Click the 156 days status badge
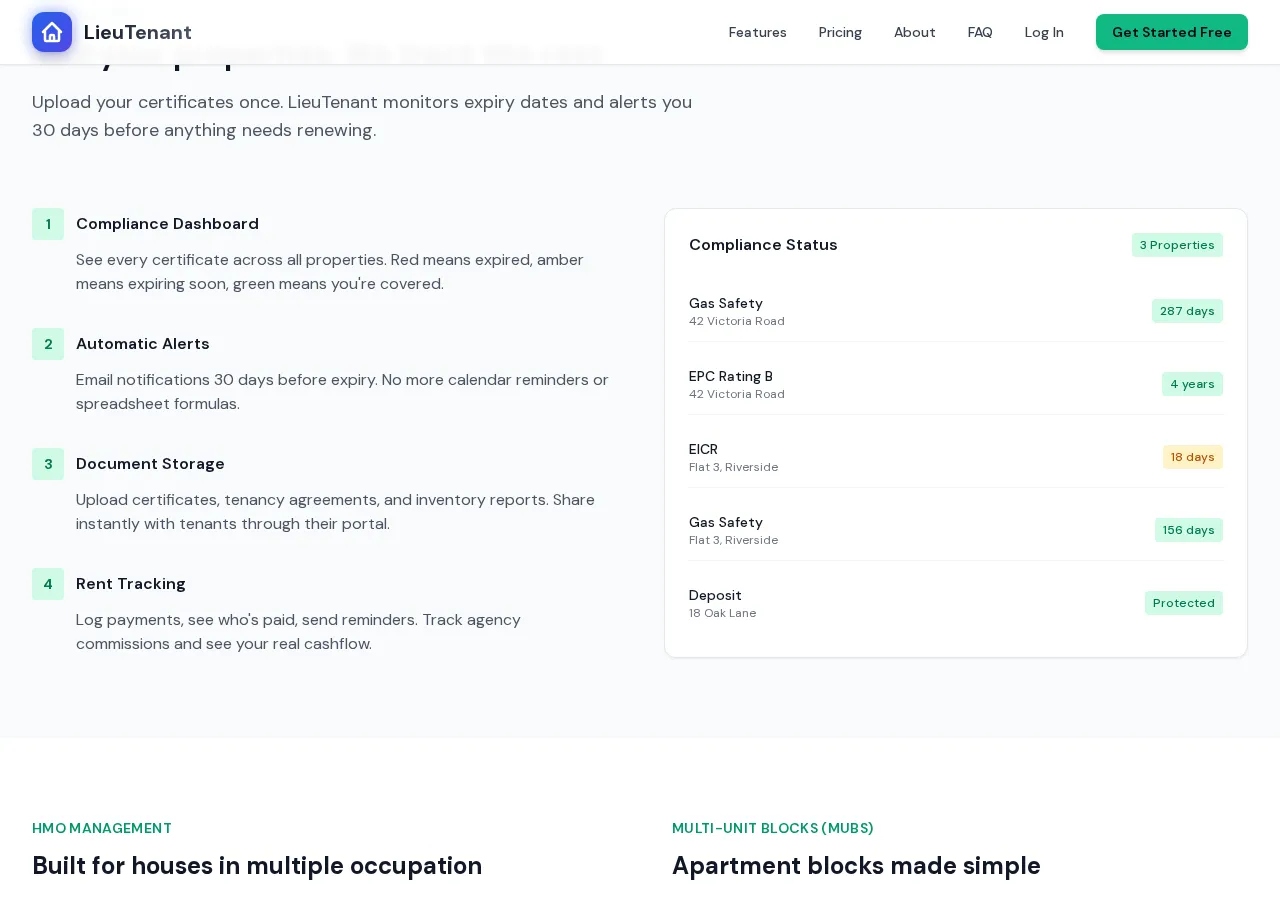The image size is (1280, 900). [1188, 530]
